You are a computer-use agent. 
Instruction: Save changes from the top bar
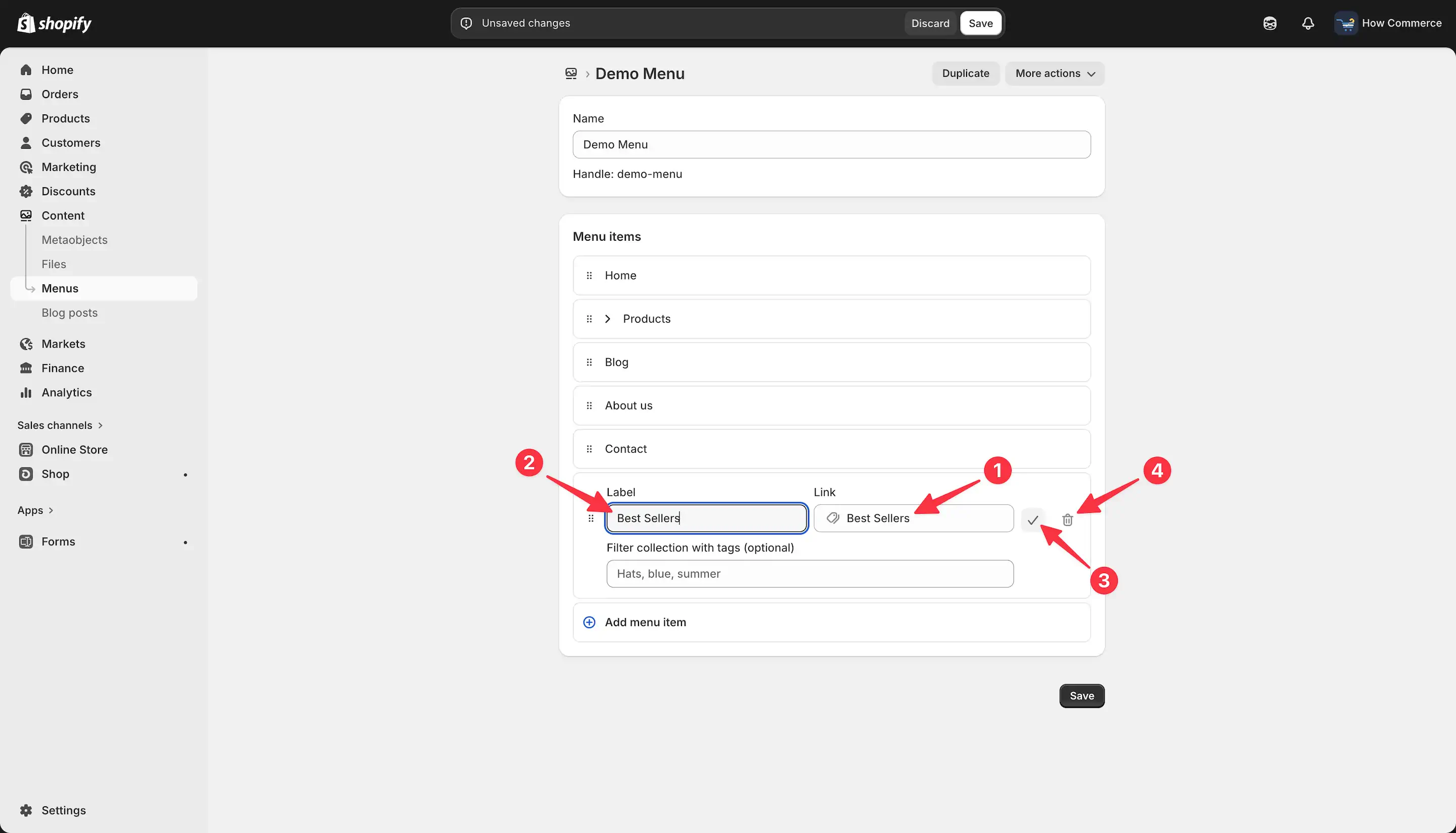[x=980, y=23]
